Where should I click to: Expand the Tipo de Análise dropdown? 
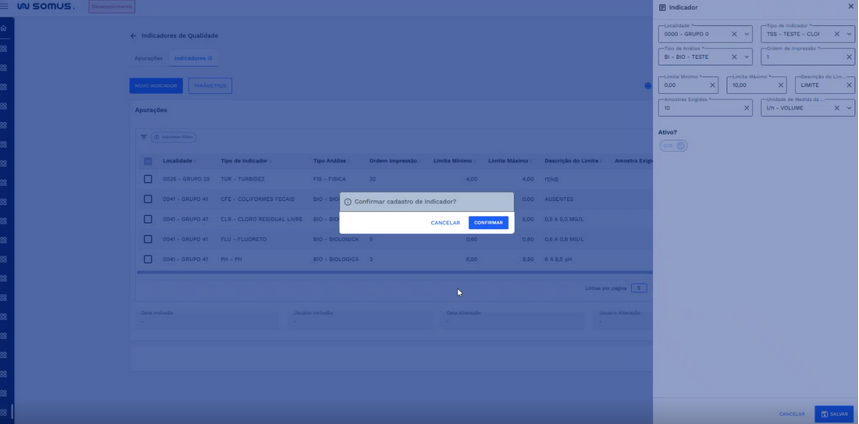click(746, 57)
